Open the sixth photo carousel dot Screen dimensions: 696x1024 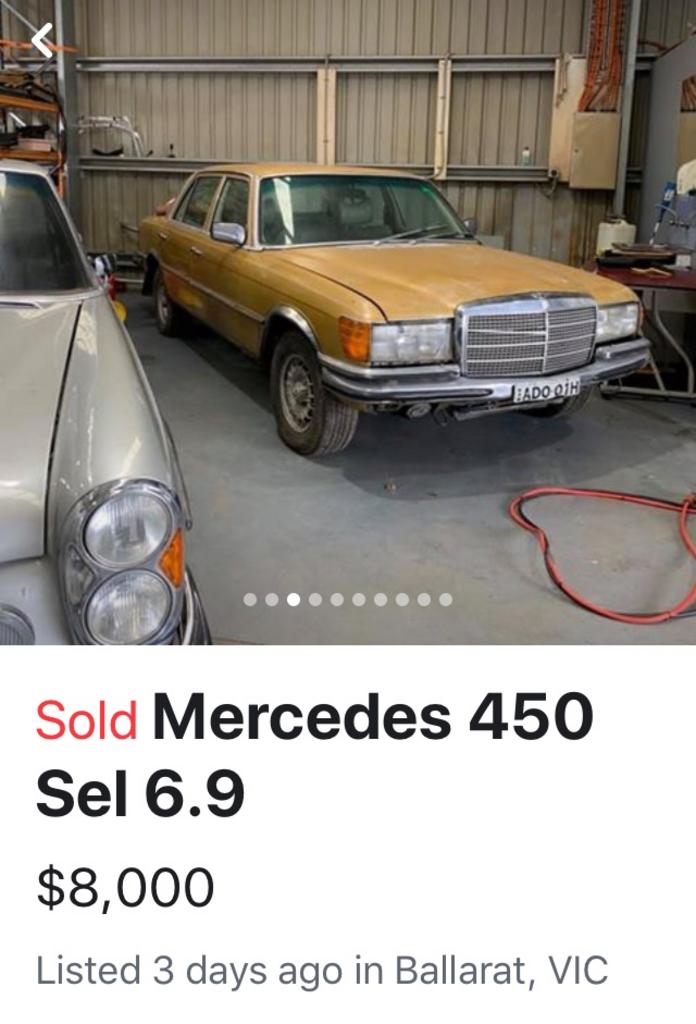[358, 600]
